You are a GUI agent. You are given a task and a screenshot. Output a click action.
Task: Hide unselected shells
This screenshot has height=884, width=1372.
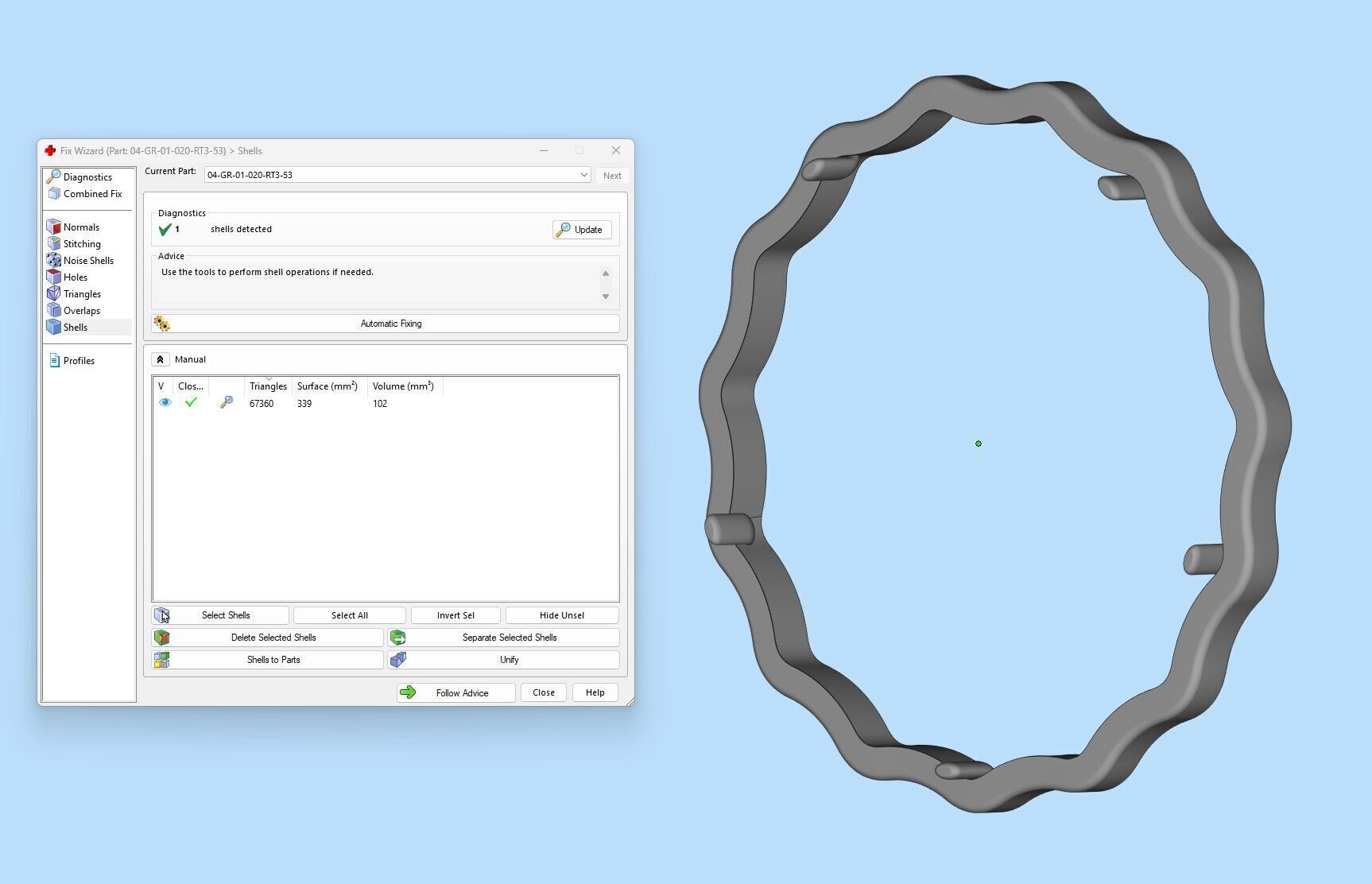(x=562, y=615)
